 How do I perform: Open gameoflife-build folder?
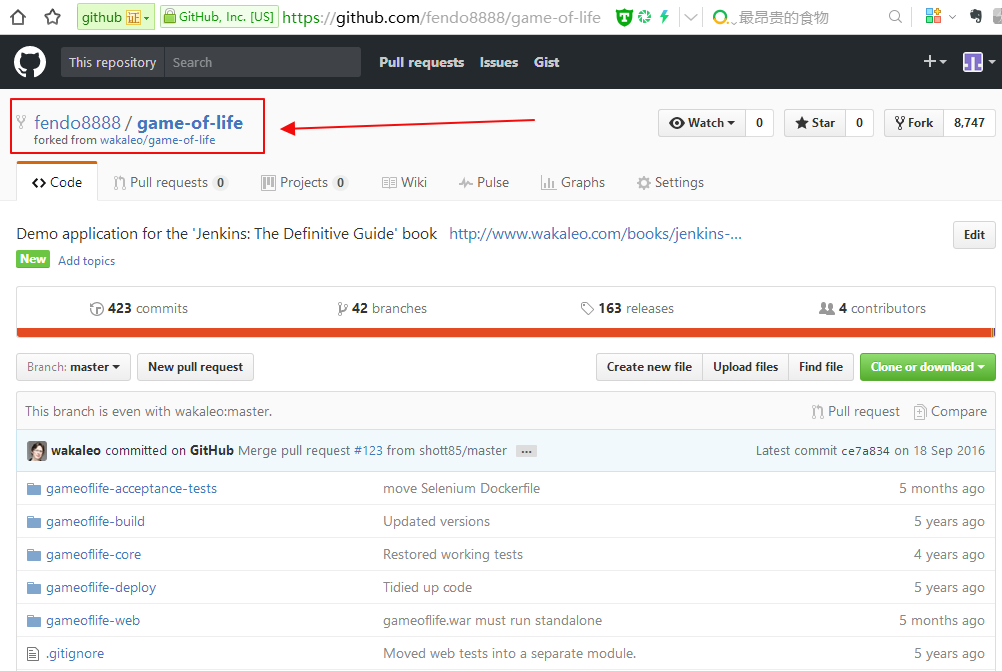pos(95,521)
